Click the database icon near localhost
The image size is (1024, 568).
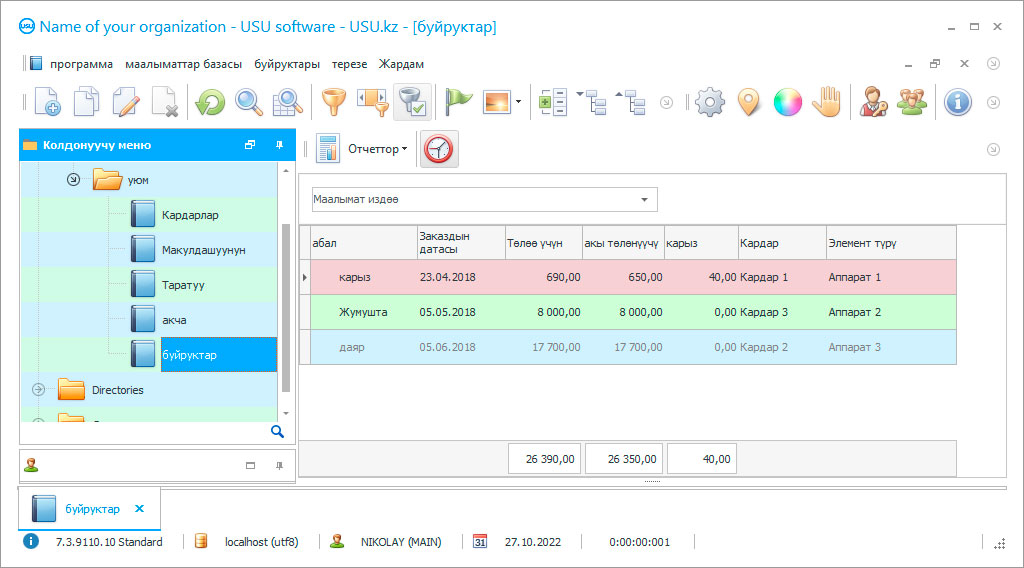point(201,541)
